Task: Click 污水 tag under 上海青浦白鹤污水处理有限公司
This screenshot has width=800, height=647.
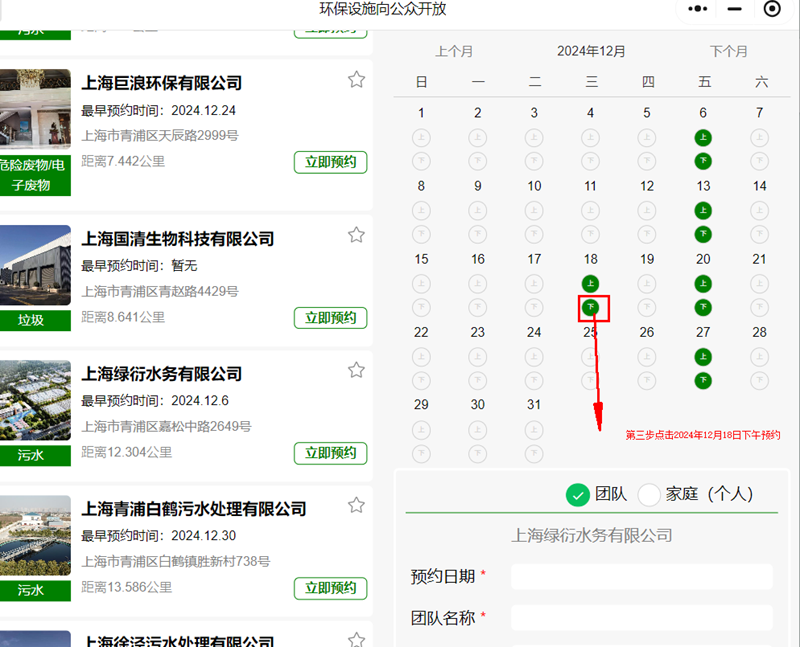Action: (35, 591)
